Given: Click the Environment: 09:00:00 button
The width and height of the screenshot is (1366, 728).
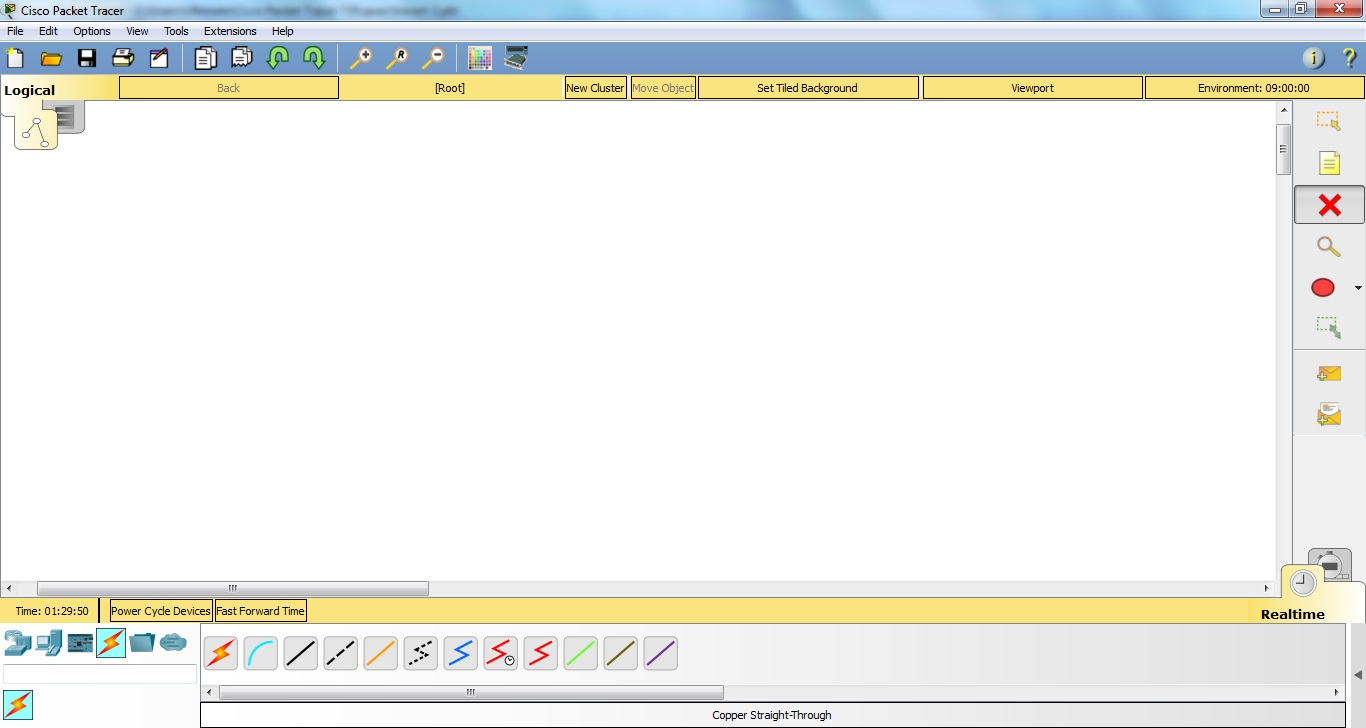Looking at the screenshot, I should (x=1254, y=88).
